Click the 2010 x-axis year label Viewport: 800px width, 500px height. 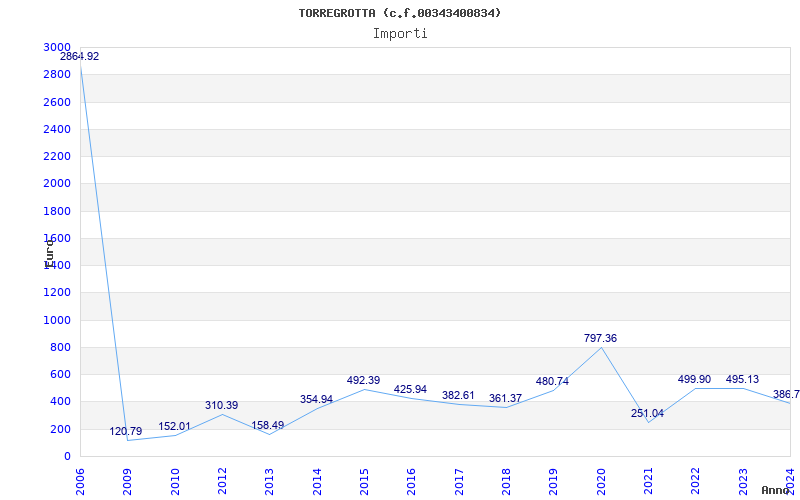(175, 482)
